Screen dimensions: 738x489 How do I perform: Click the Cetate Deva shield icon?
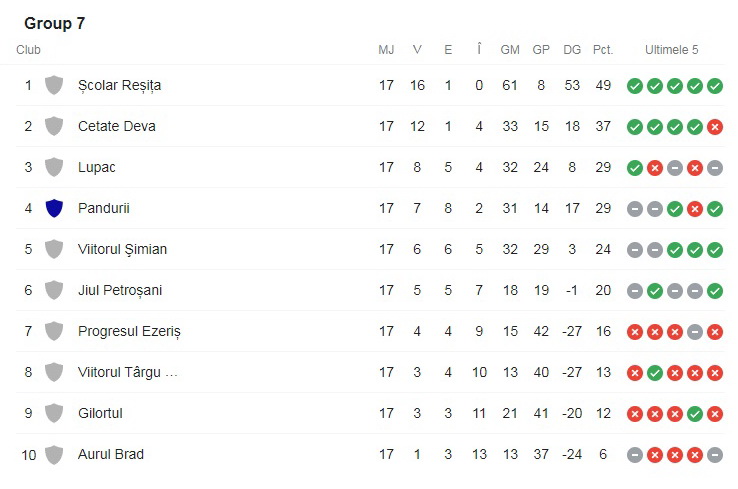(54, 126)
